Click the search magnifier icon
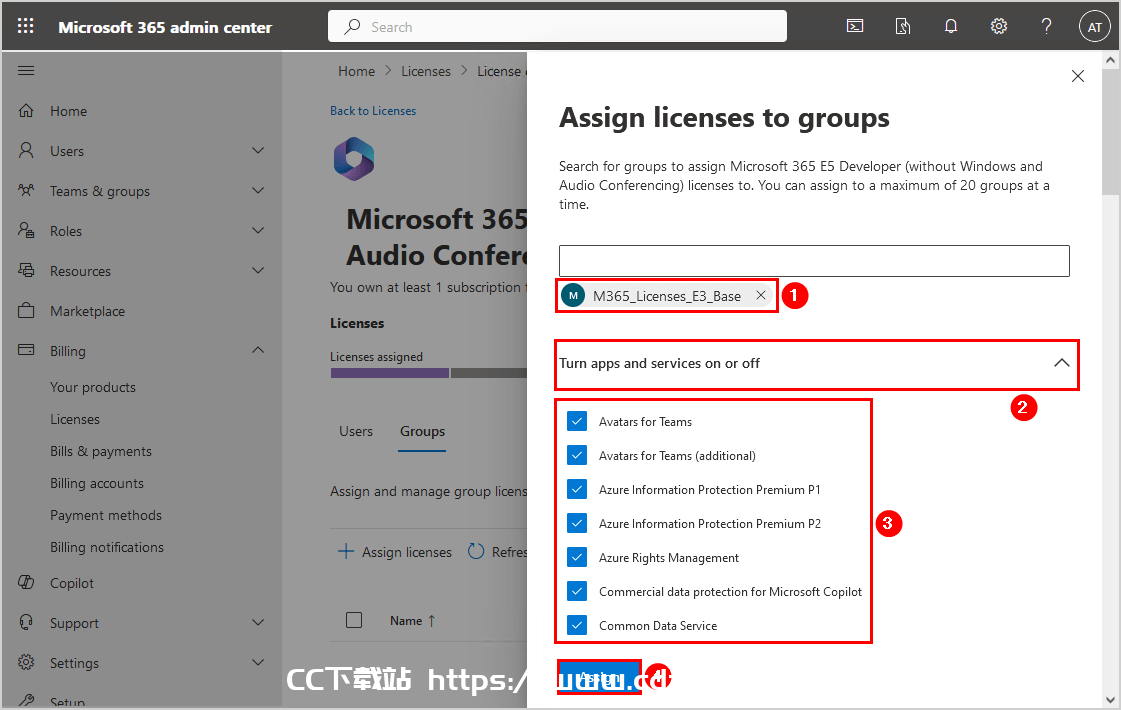 pyautogui.click(x=352, y=26)
